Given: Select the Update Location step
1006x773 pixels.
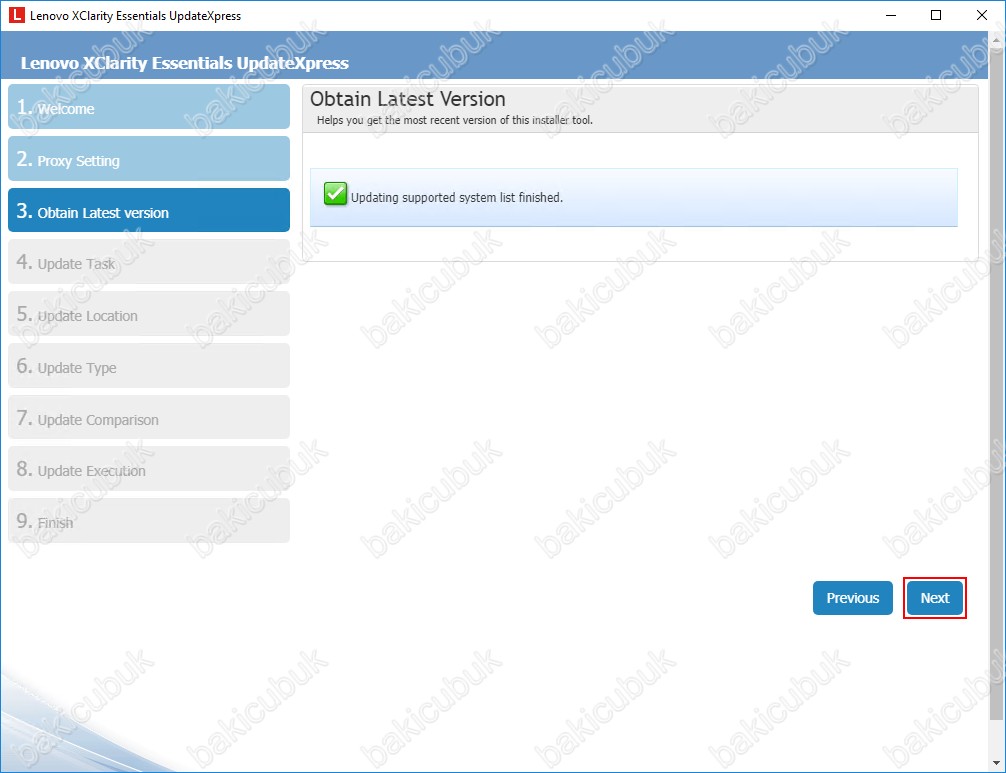Looking at the screenshot, I should pos(149,314).
